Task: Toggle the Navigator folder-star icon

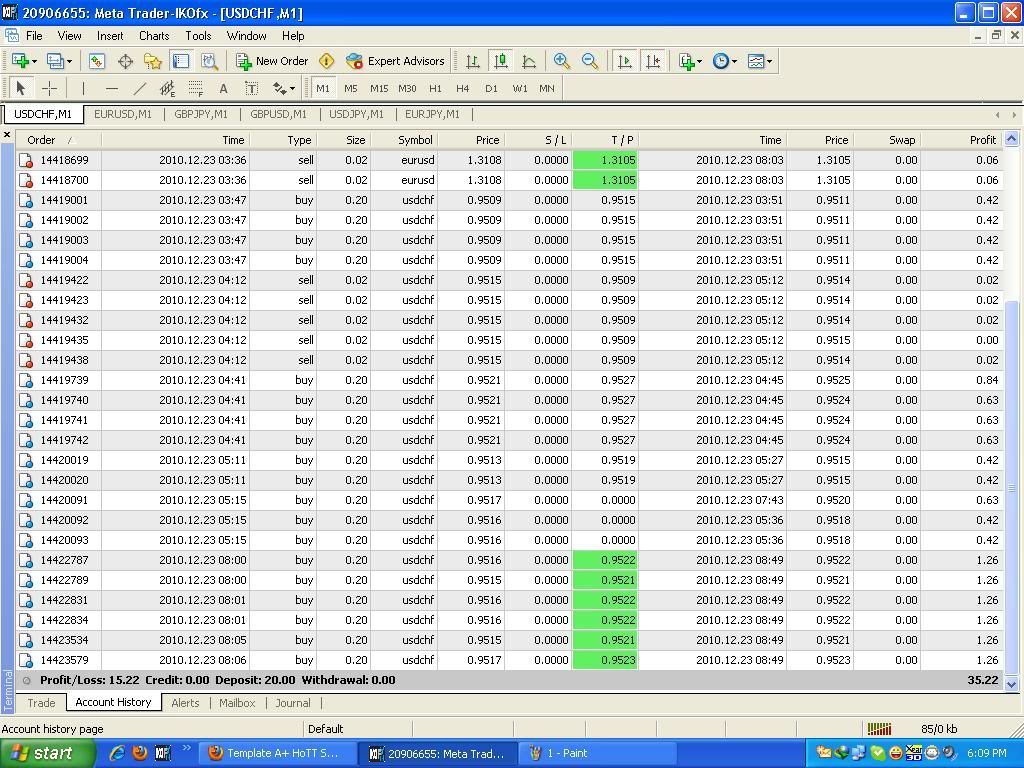Action: [153, 61]
